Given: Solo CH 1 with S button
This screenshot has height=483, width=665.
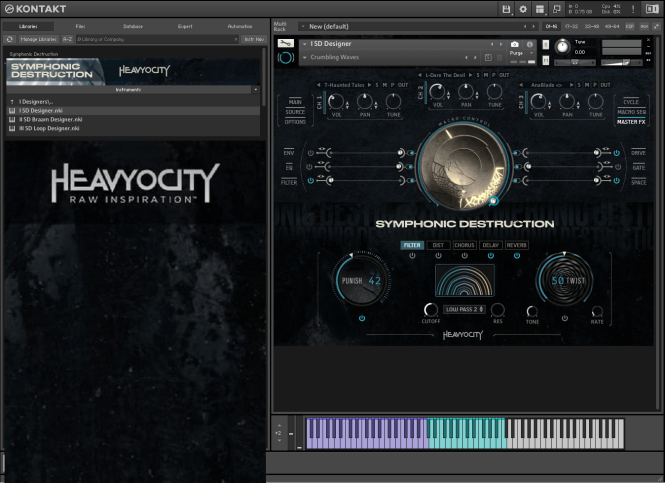Looking at the screenshot, I should pos(377,85).
